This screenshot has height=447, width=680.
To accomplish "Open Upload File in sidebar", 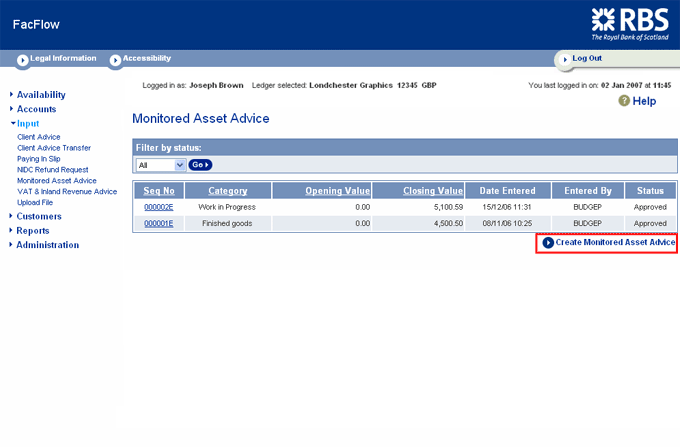I will (x=36, y=202).
